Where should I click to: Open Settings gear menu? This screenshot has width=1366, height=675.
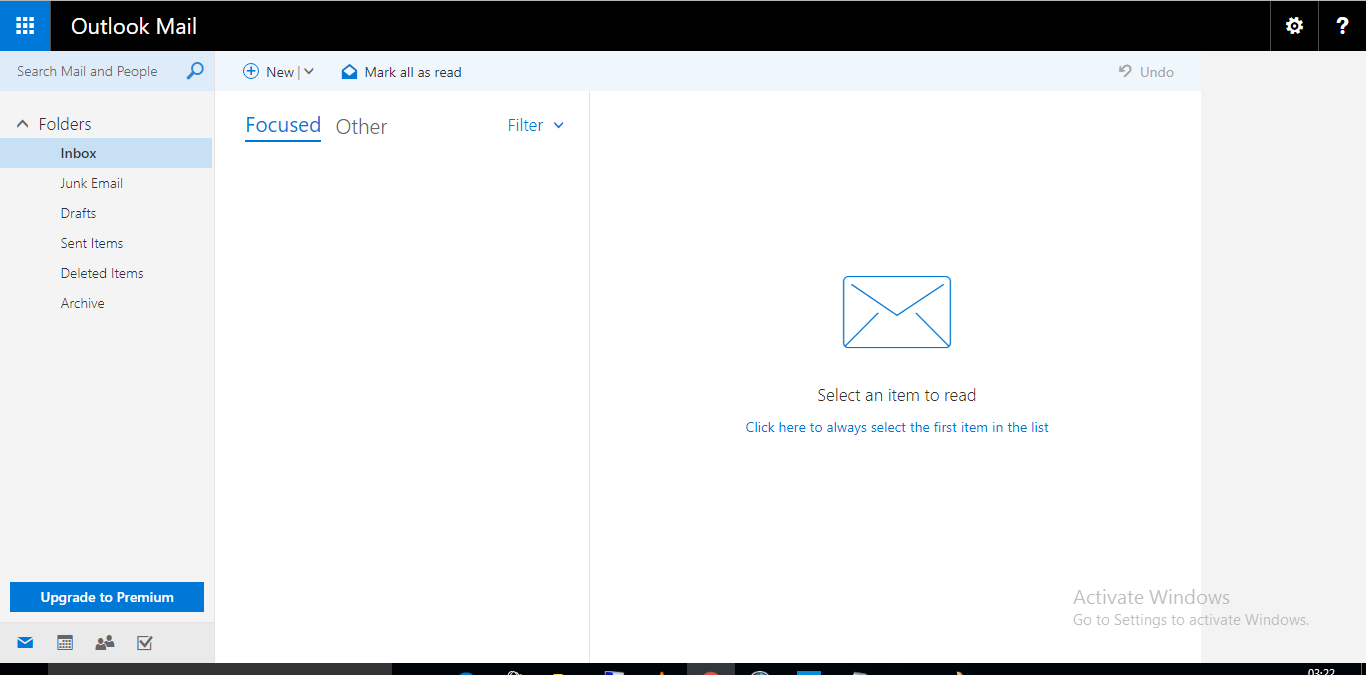point(1294,26)
